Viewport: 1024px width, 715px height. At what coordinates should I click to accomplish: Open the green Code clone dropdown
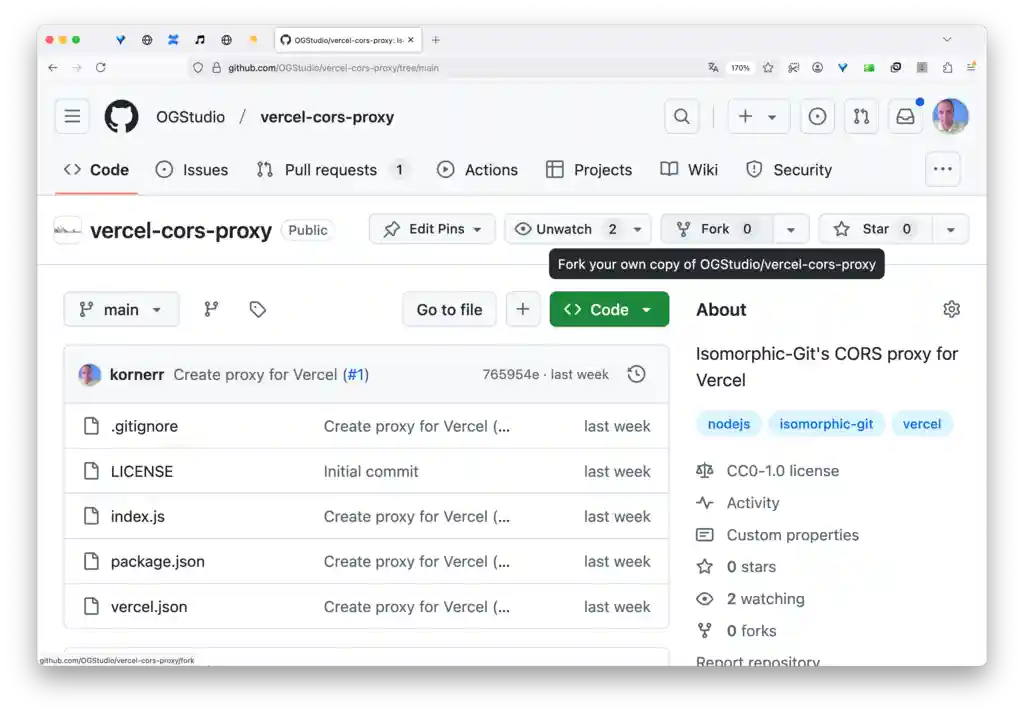609,310
